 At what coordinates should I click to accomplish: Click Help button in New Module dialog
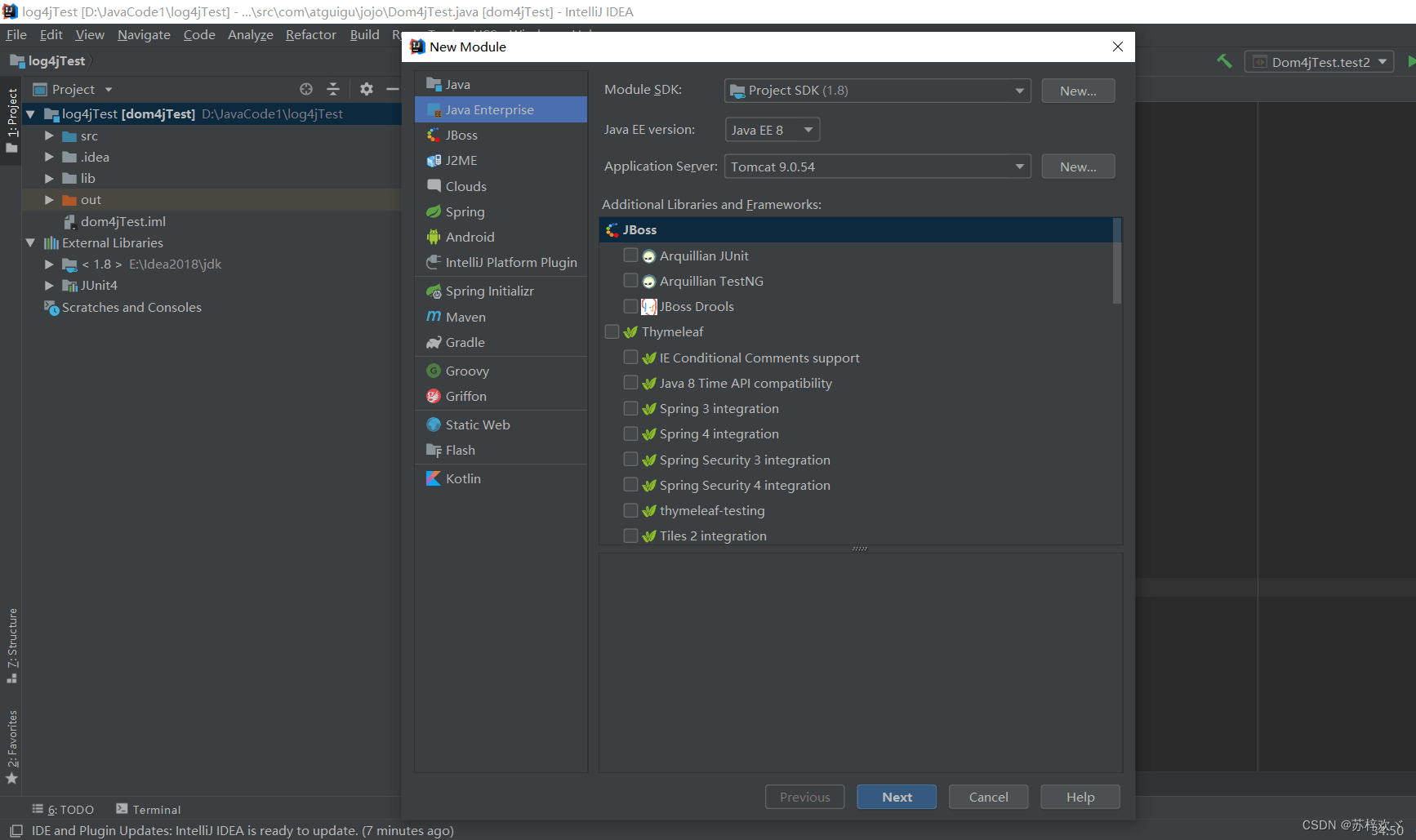pos(1080,797)
